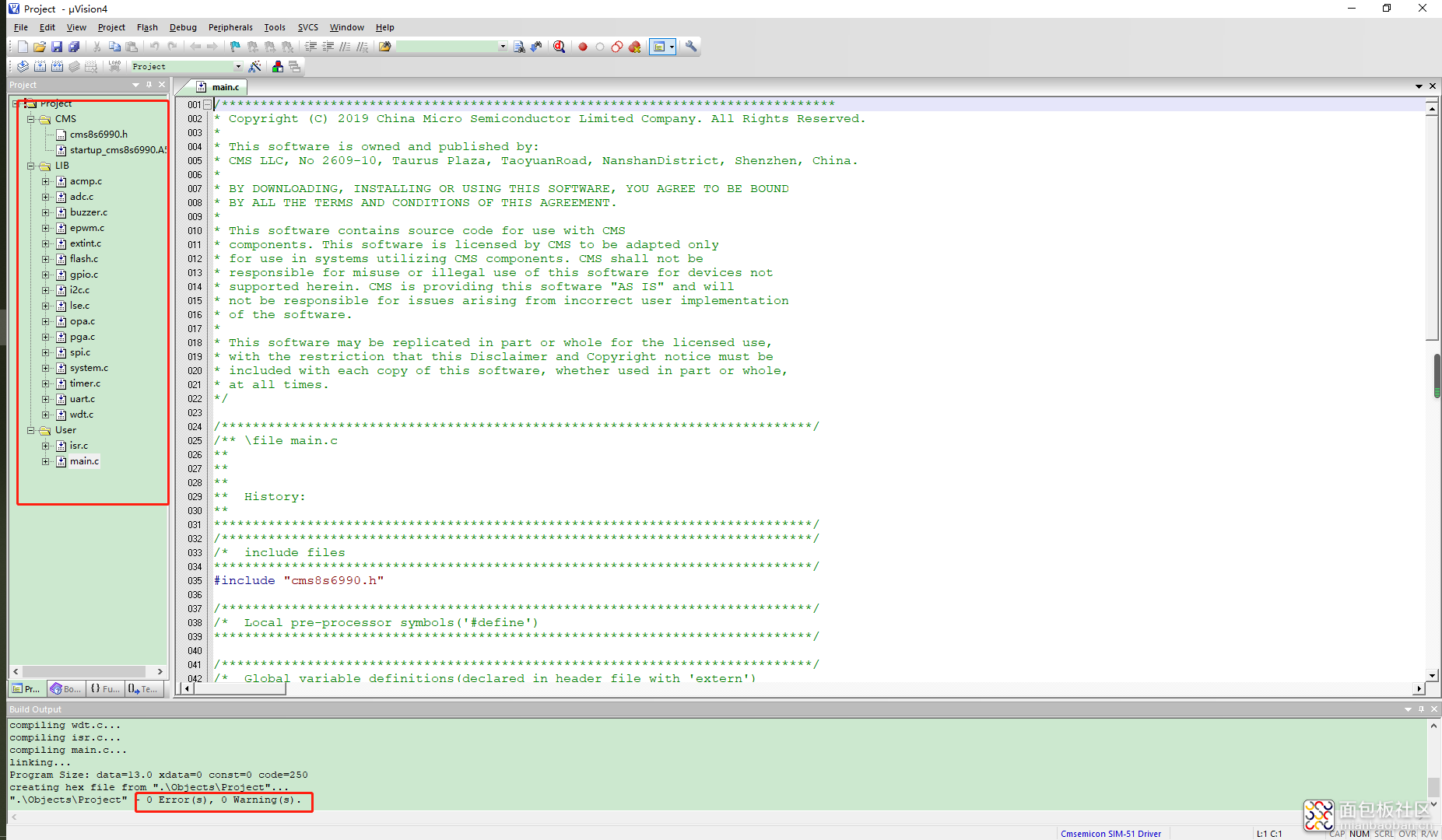The height and width of the screenshot is (840, 1442).
Task: Click Manage Multi-Project Workspace icon
Action: click(x=294, y=67)
